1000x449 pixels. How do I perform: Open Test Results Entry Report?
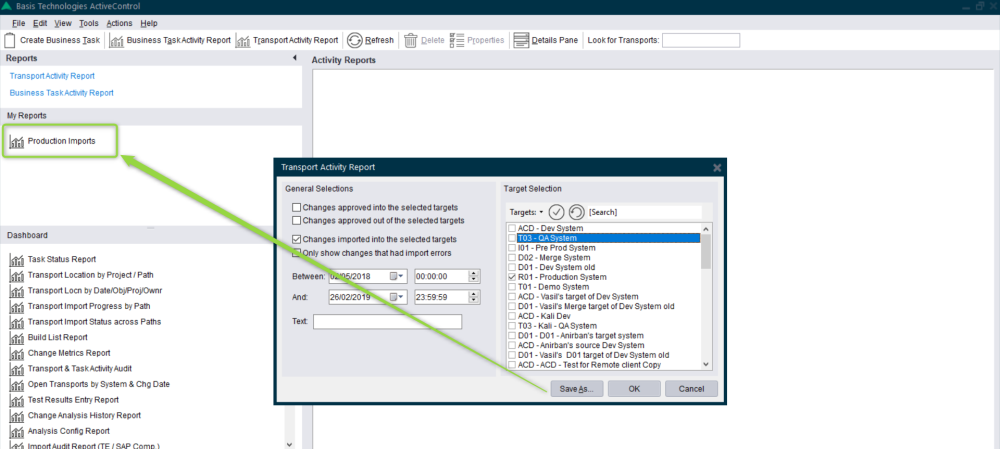click(73, 400)
